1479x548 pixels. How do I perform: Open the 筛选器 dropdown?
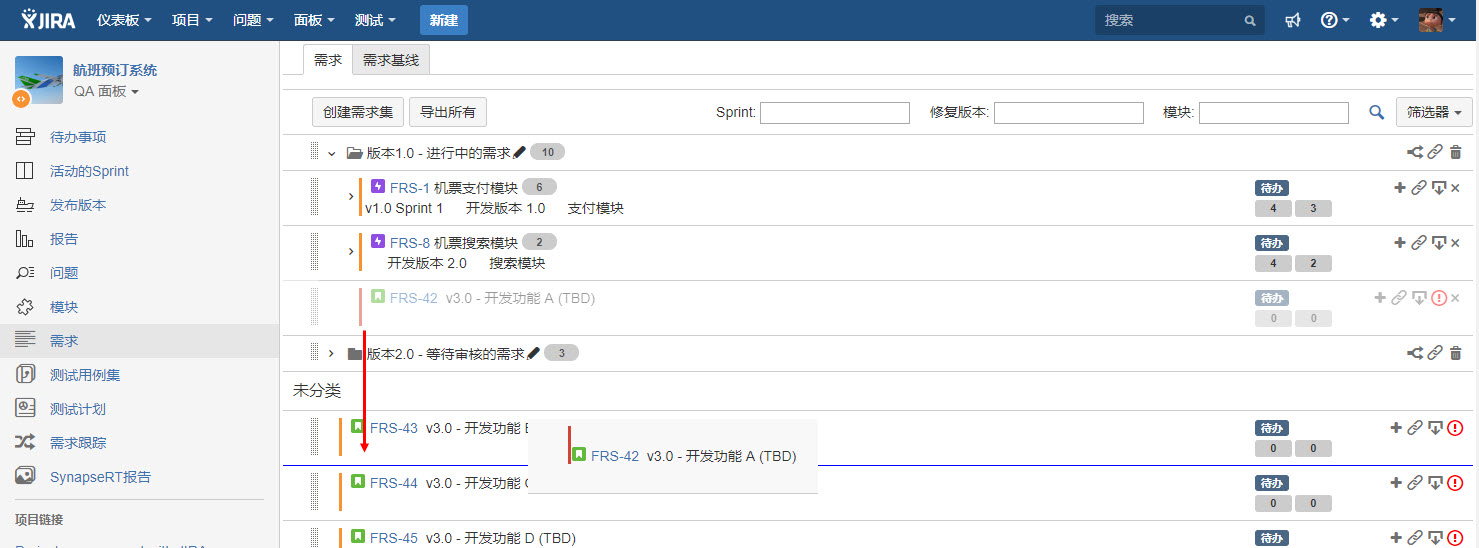click(1434, 112)
